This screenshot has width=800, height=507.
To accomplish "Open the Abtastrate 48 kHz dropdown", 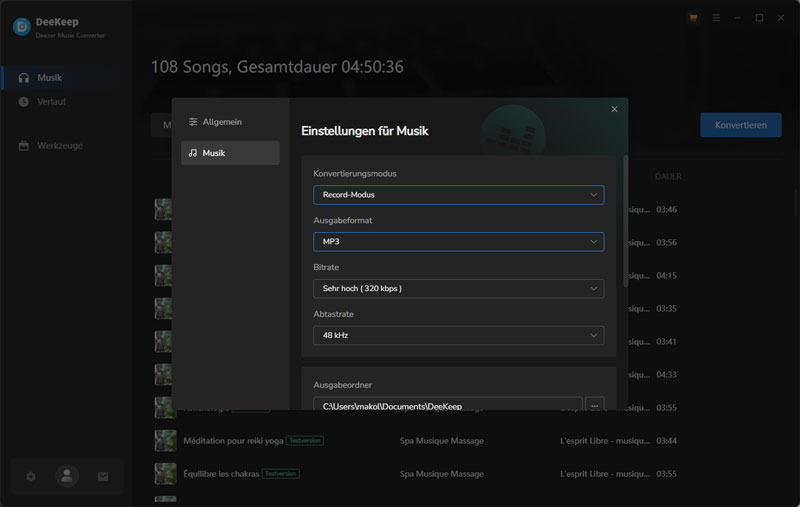I will point(458,336).
